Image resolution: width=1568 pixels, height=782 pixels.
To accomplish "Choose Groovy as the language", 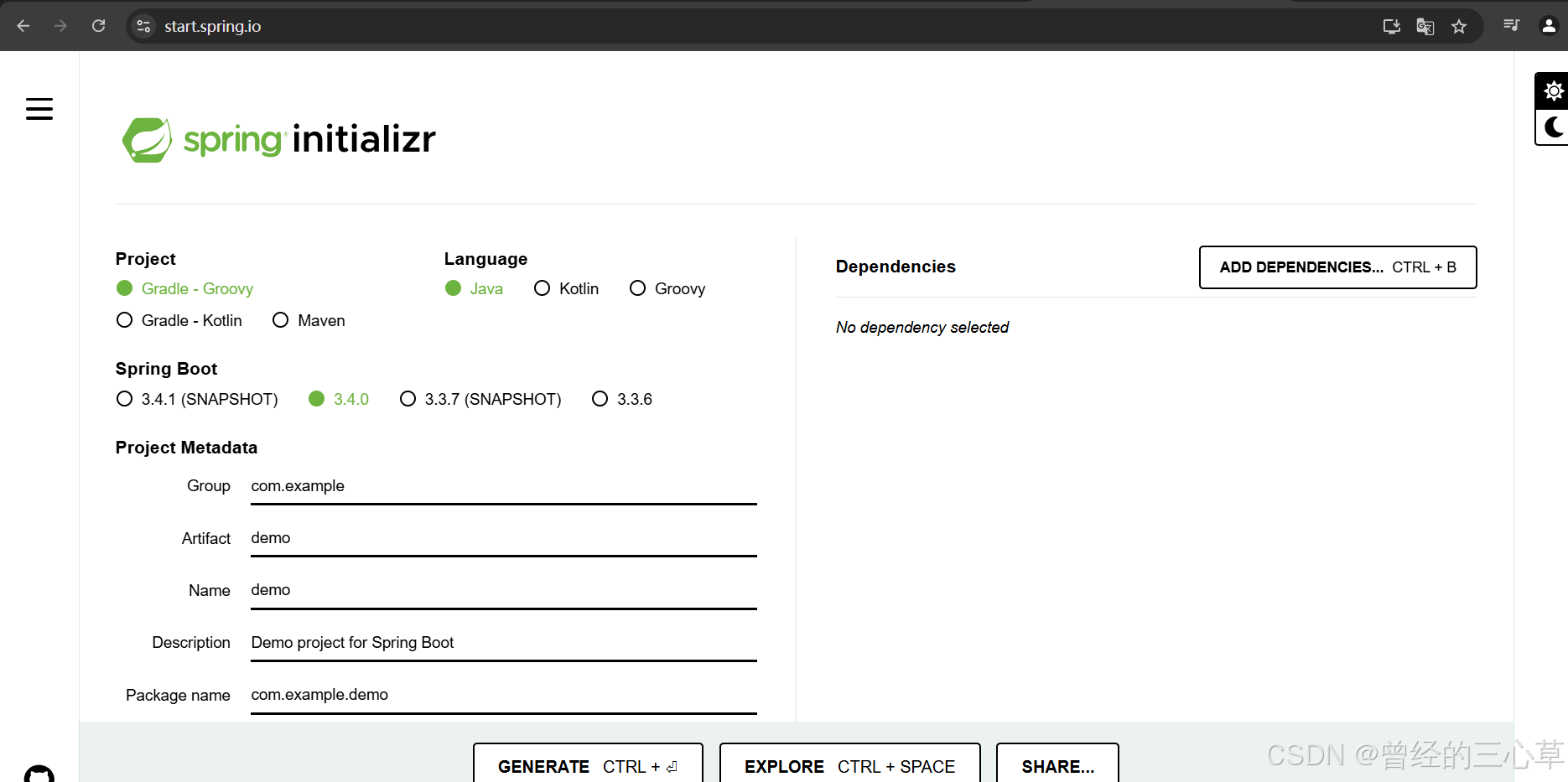I will (x=667, y=288).
